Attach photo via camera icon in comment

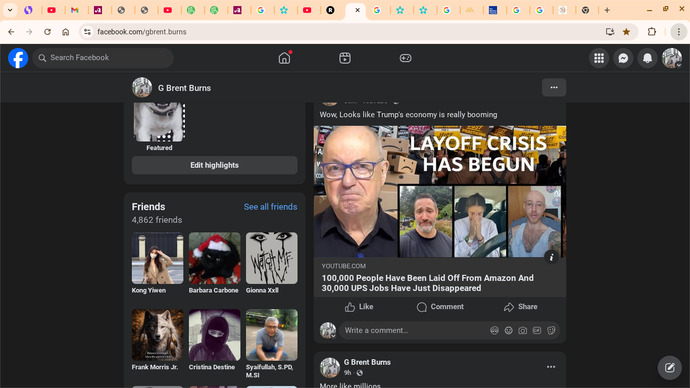[x=522, y=330]
